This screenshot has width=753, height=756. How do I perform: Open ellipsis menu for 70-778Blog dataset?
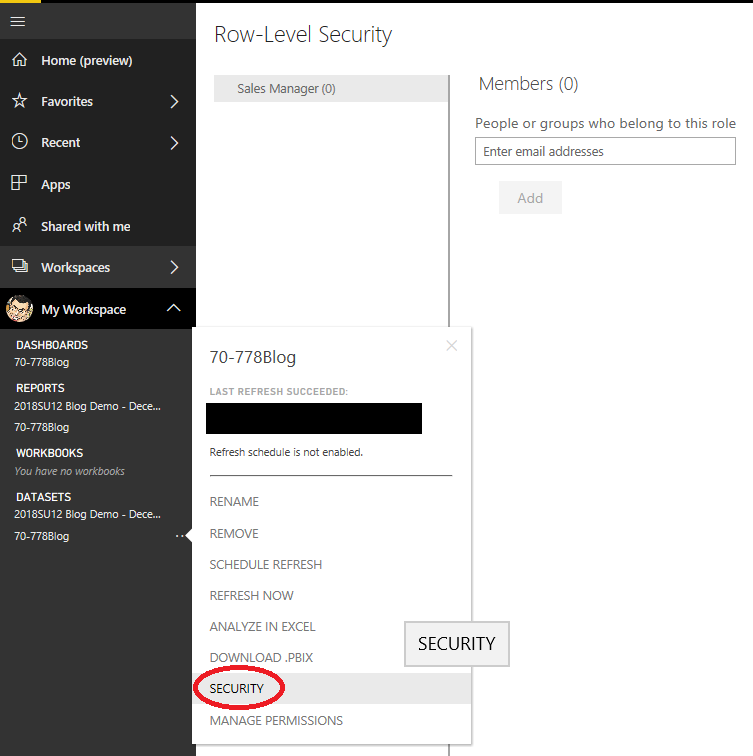coord(180,536)
